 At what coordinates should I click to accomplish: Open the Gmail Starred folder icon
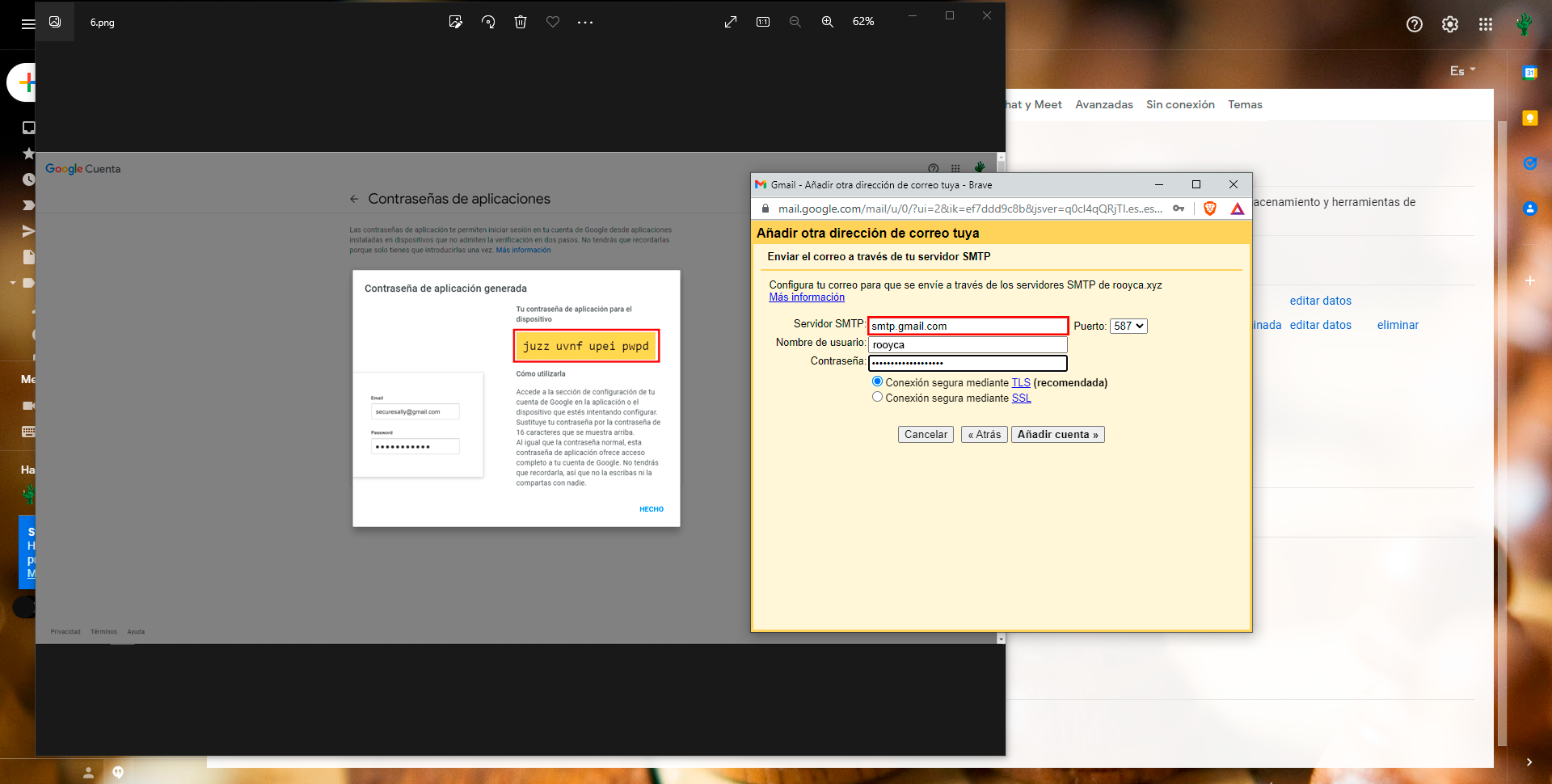(x=29, y=154)
